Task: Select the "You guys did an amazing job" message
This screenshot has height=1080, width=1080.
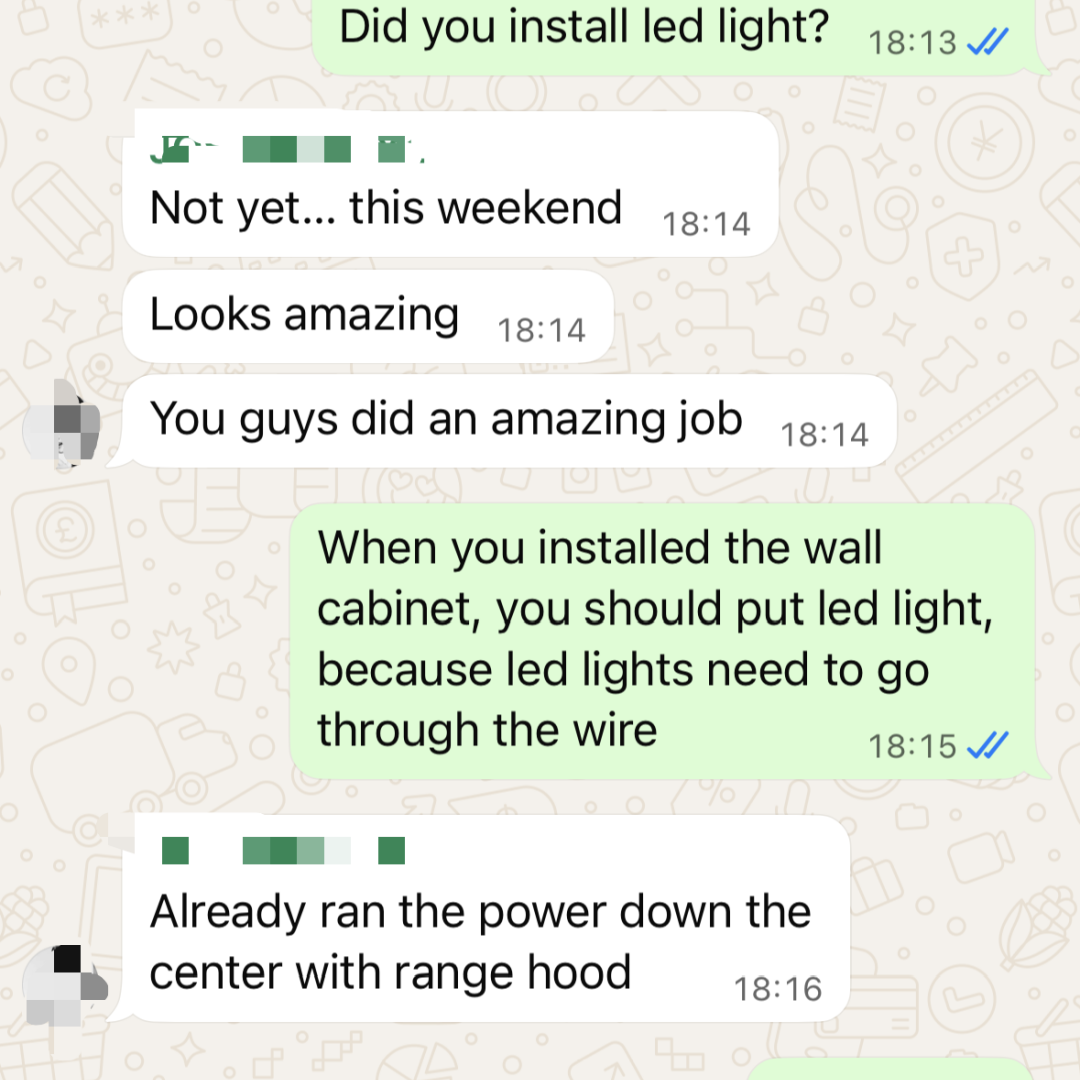Action: coord(510,421)
